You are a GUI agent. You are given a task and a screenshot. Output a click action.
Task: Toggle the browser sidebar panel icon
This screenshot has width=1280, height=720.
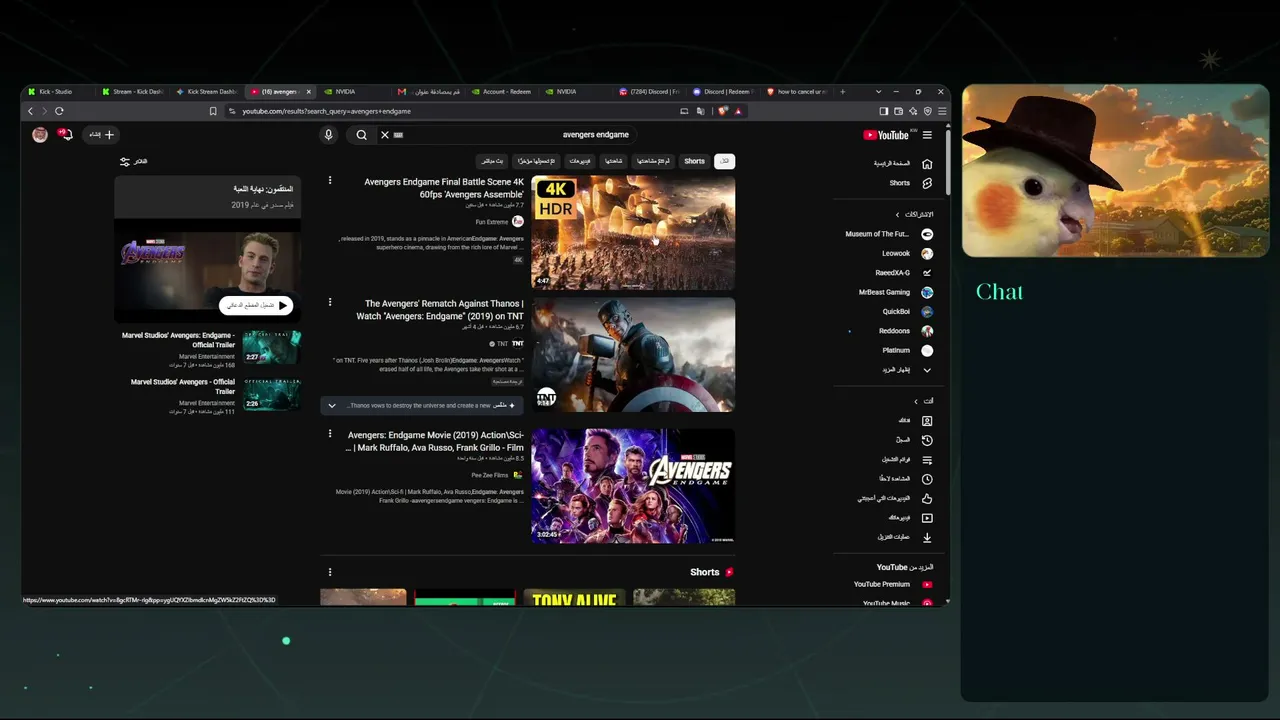(883, 111)
